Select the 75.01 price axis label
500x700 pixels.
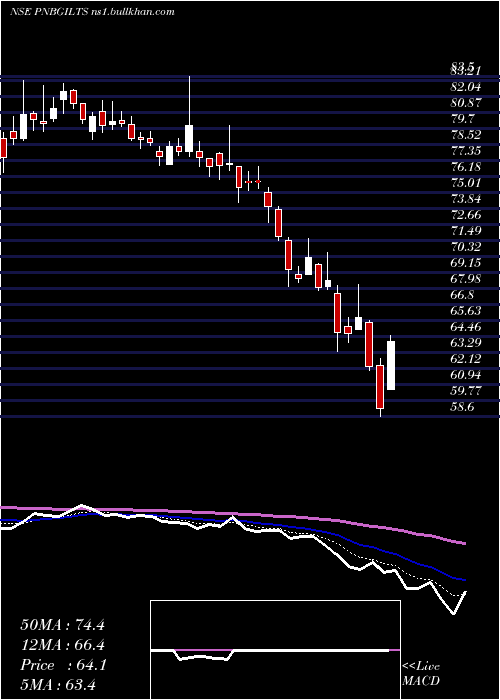[466, 183]
